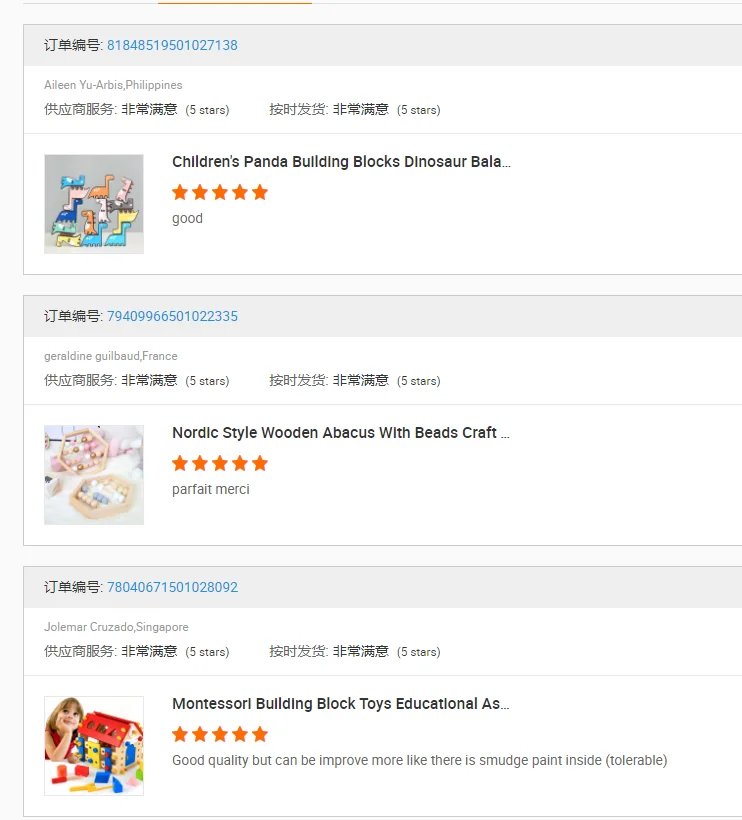Open order number 79409966501022335 link
This screenshot has height=820, width=742.
(172, 316)
